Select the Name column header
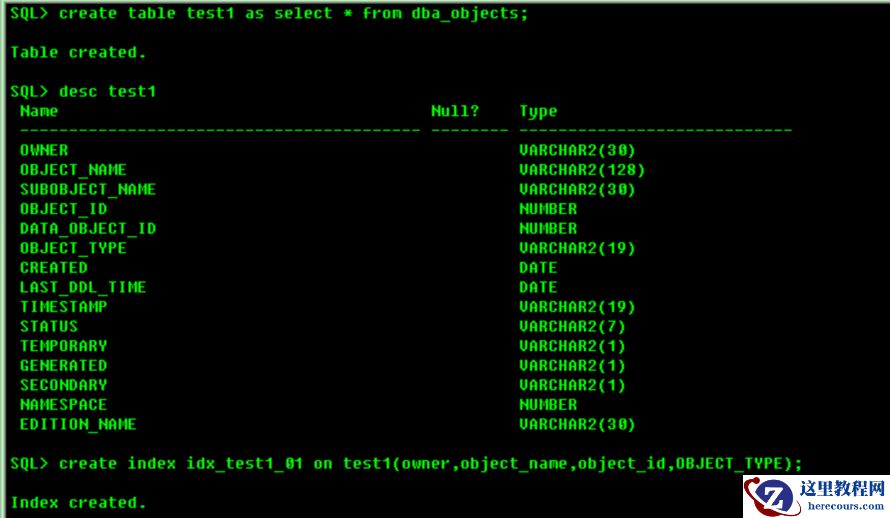The image size is (890, 518). coord(39,111)
